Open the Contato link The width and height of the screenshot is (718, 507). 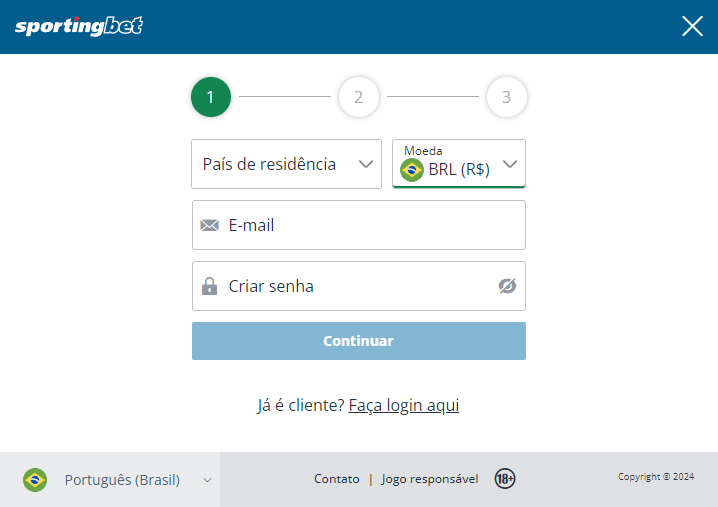[336, 479]
